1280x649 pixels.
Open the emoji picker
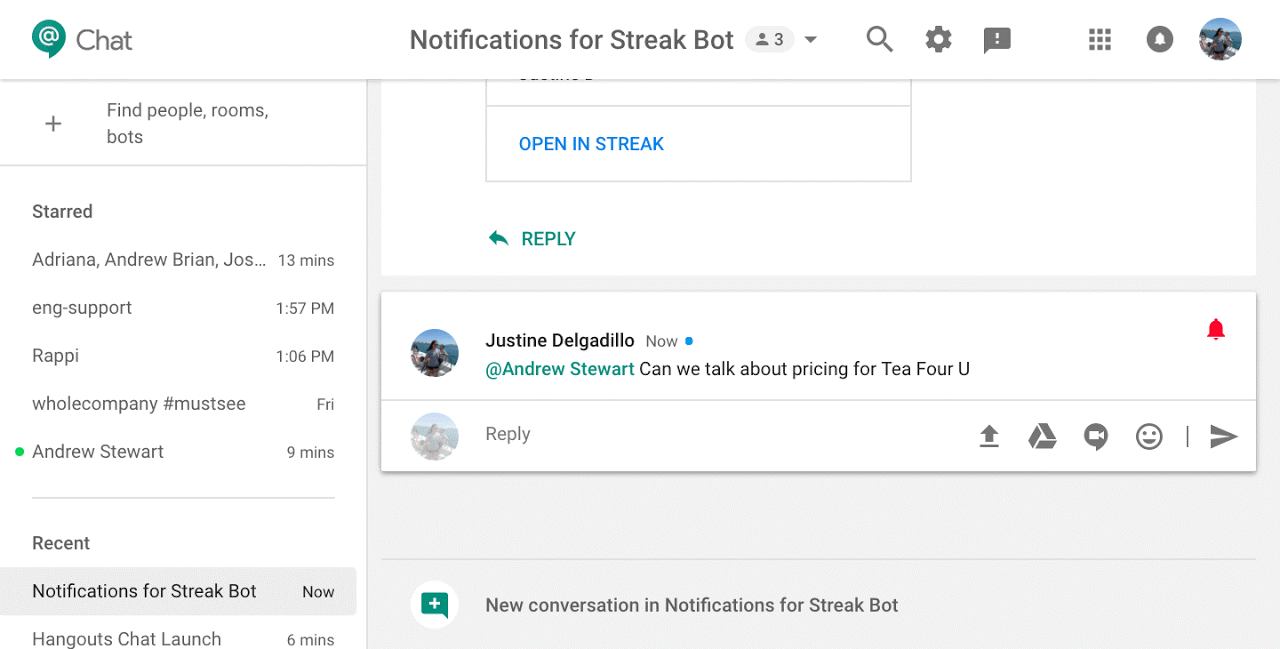click(1149, 436)
